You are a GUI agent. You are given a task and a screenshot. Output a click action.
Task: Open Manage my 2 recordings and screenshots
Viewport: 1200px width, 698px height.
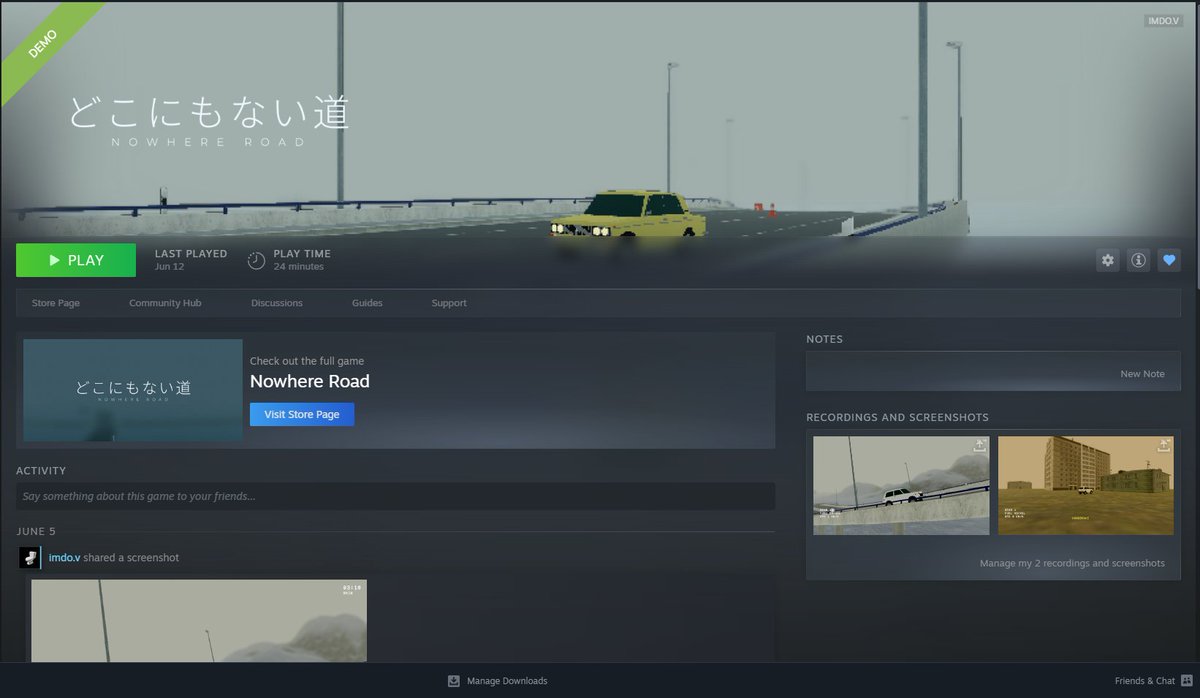tap(1072, 563)
